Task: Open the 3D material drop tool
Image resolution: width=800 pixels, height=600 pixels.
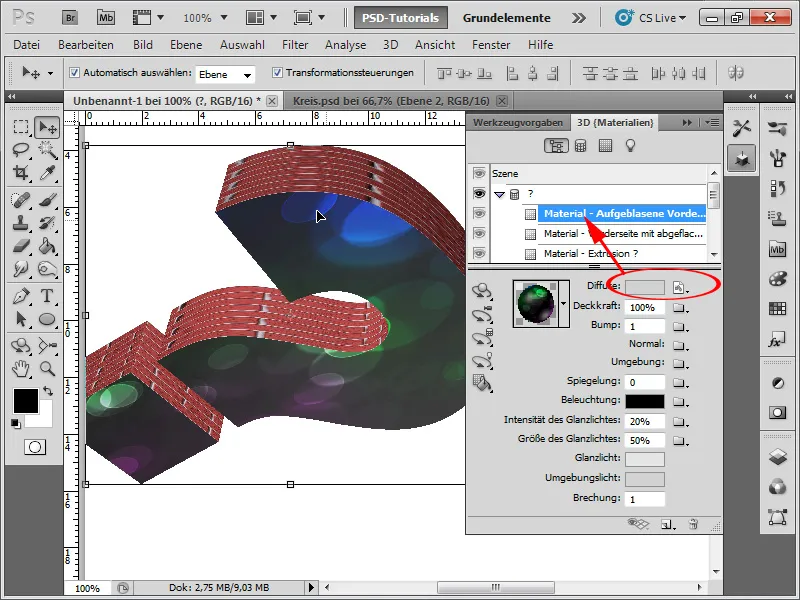Action: click(x=482, y=382)
